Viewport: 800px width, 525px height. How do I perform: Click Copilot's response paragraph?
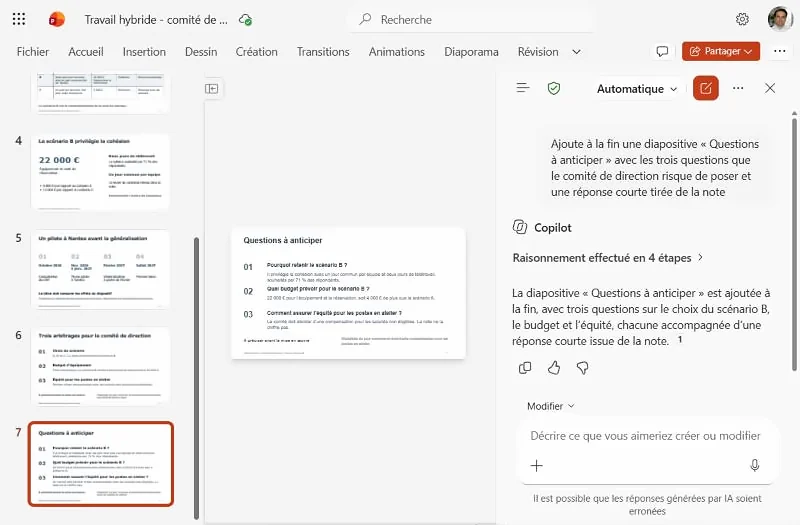pos(641,317)
